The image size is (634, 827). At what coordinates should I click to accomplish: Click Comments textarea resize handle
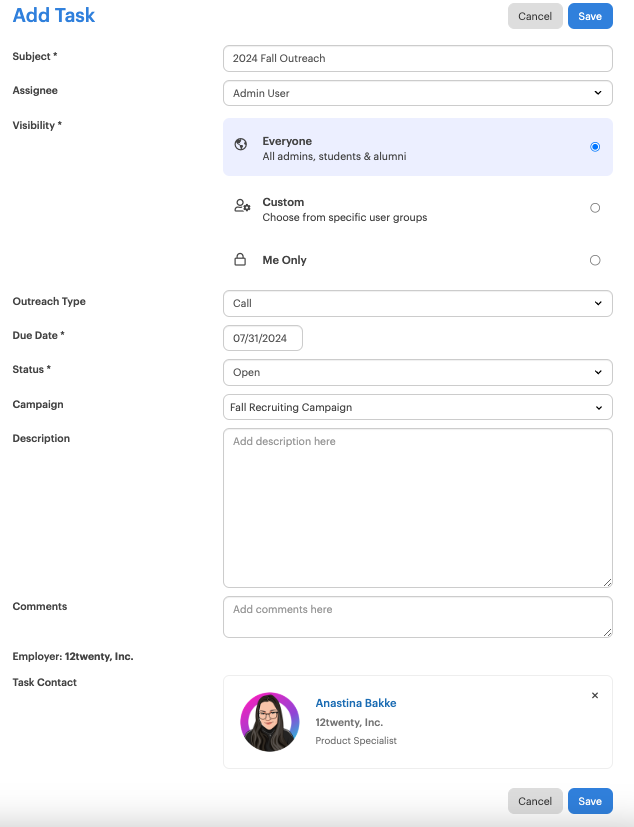point(608,632)
